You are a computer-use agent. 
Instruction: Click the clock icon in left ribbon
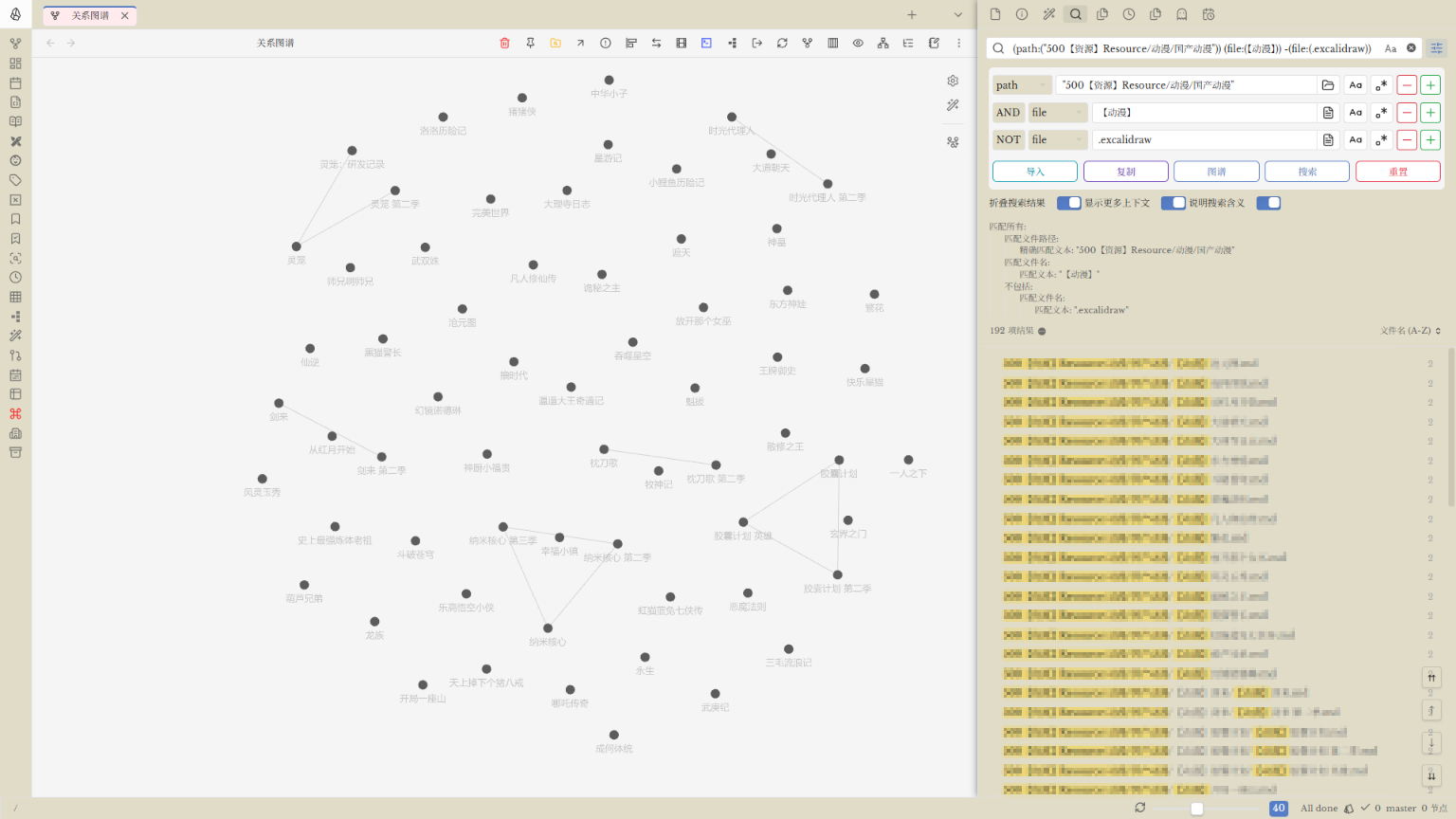[15, 278]
